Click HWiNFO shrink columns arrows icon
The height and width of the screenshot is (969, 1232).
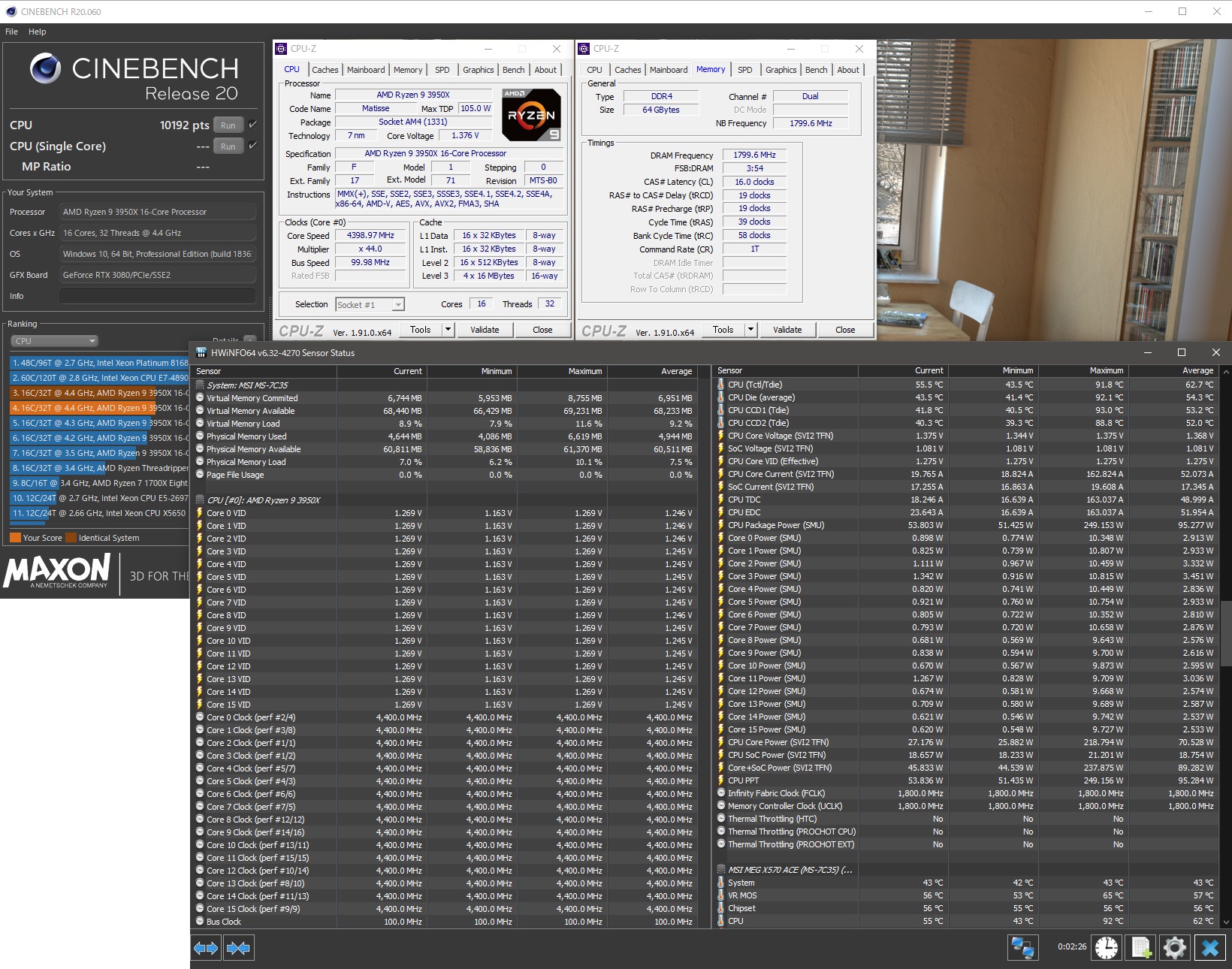tap(238, 948)
